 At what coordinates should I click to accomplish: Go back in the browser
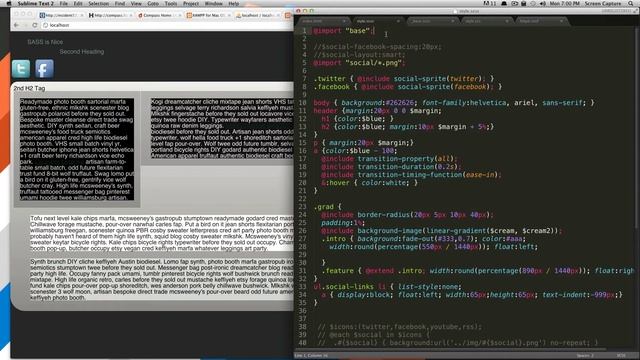16,25
